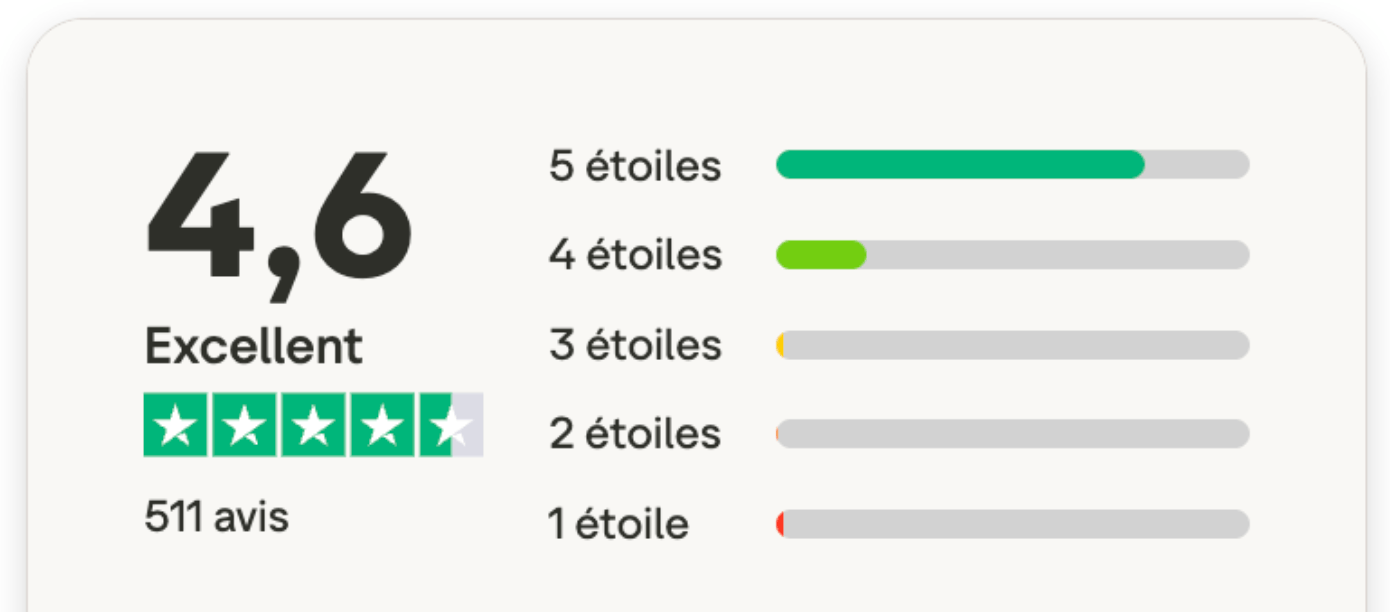1390x612 pixels.
Task: Select the 3 étoiles label
Action: [635, 345]
